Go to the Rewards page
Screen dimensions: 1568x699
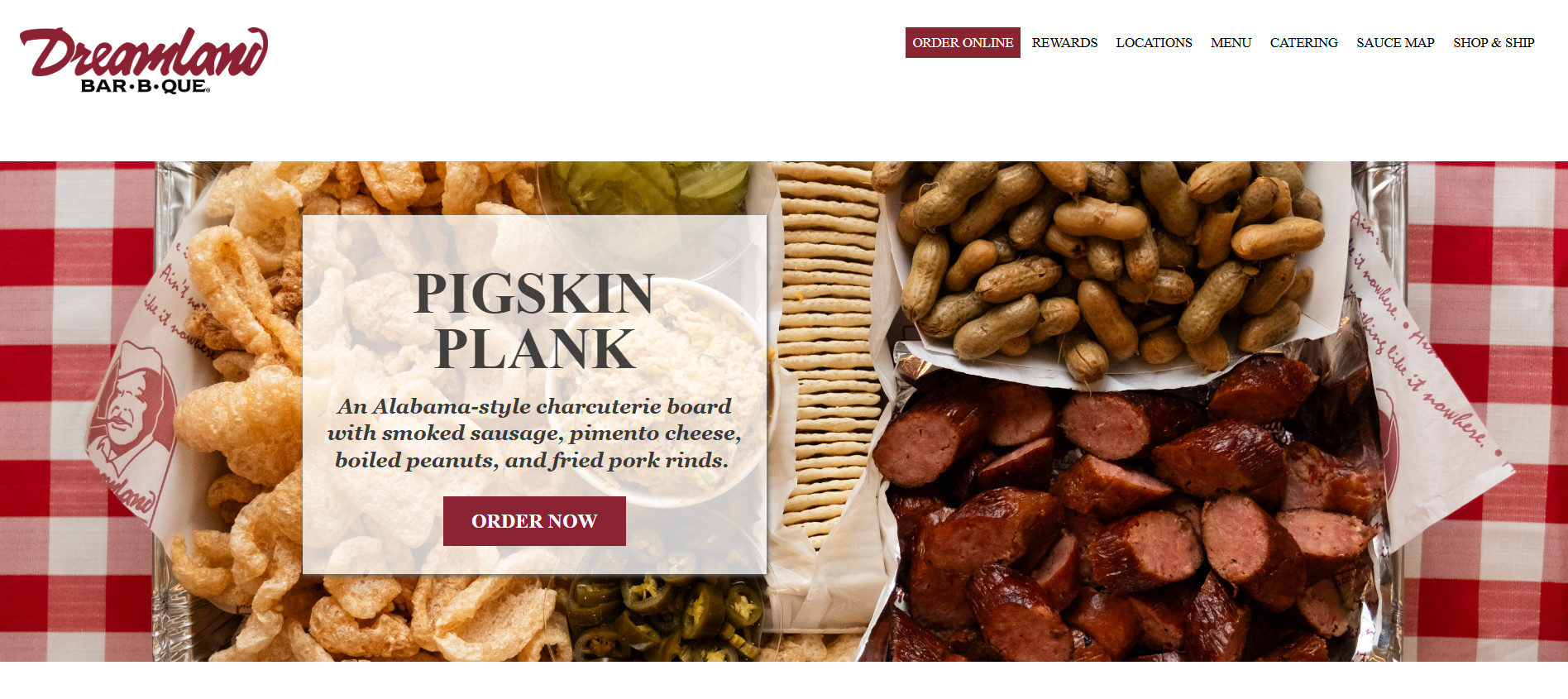[x=1064, y=42]
